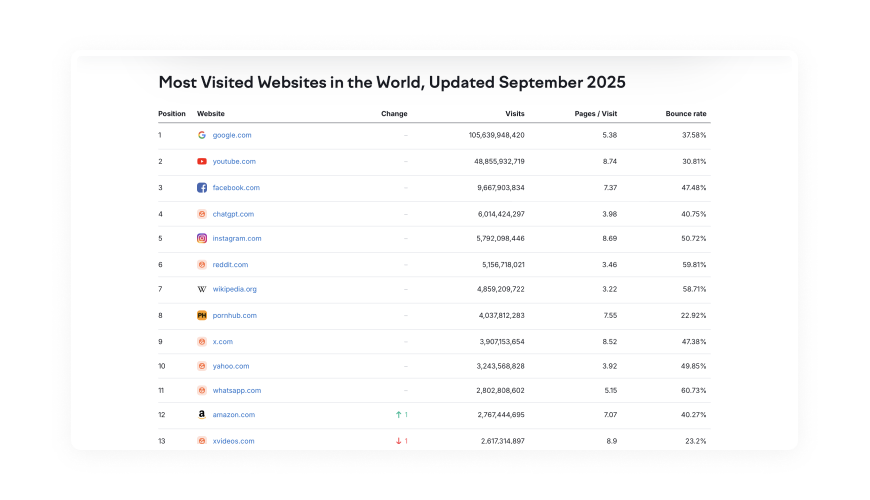The height and width of the screenshot is (500, 870).
Task: Select visits value 2,802,808,602
Action: [500, 391]
